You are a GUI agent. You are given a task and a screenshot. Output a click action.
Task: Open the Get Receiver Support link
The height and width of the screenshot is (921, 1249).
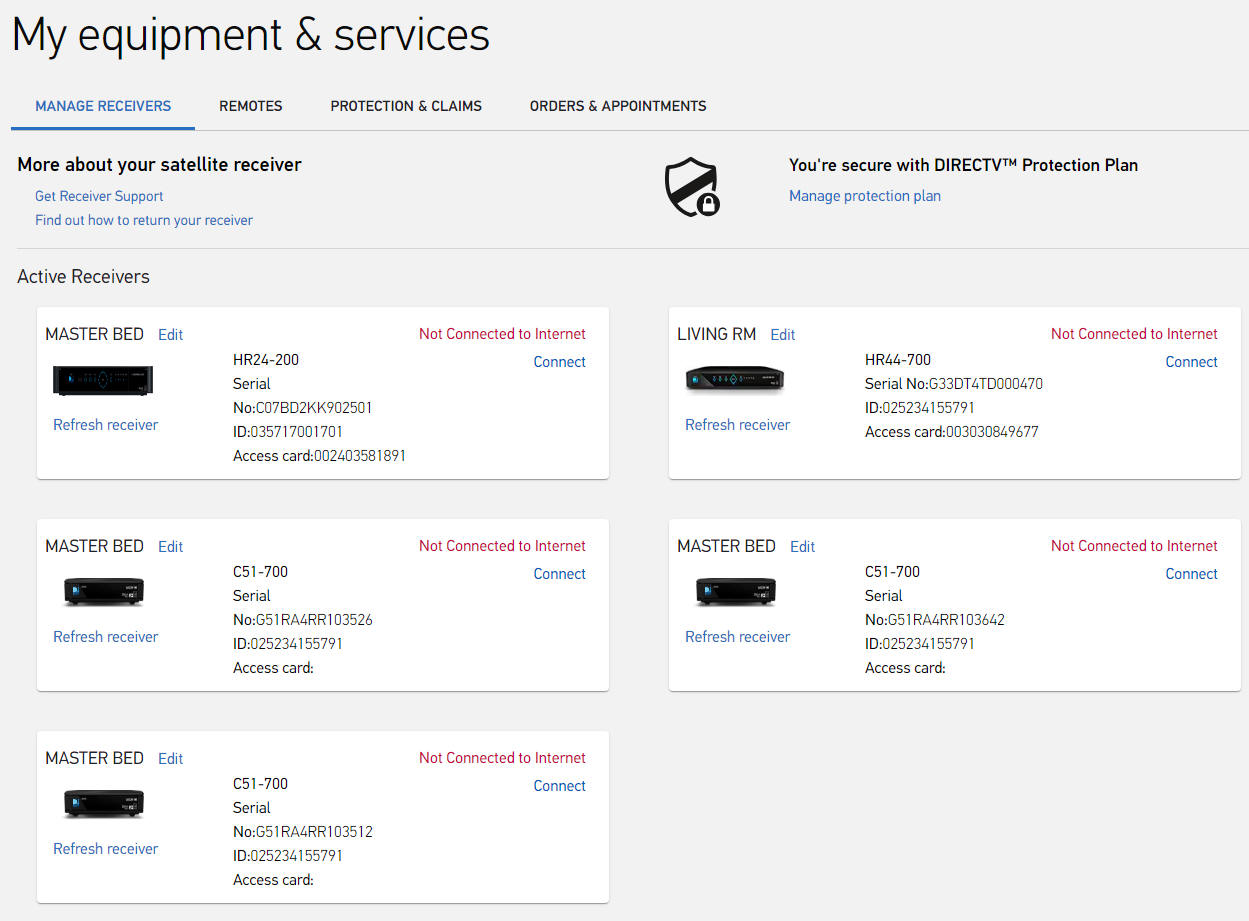(x=99, y=196)
